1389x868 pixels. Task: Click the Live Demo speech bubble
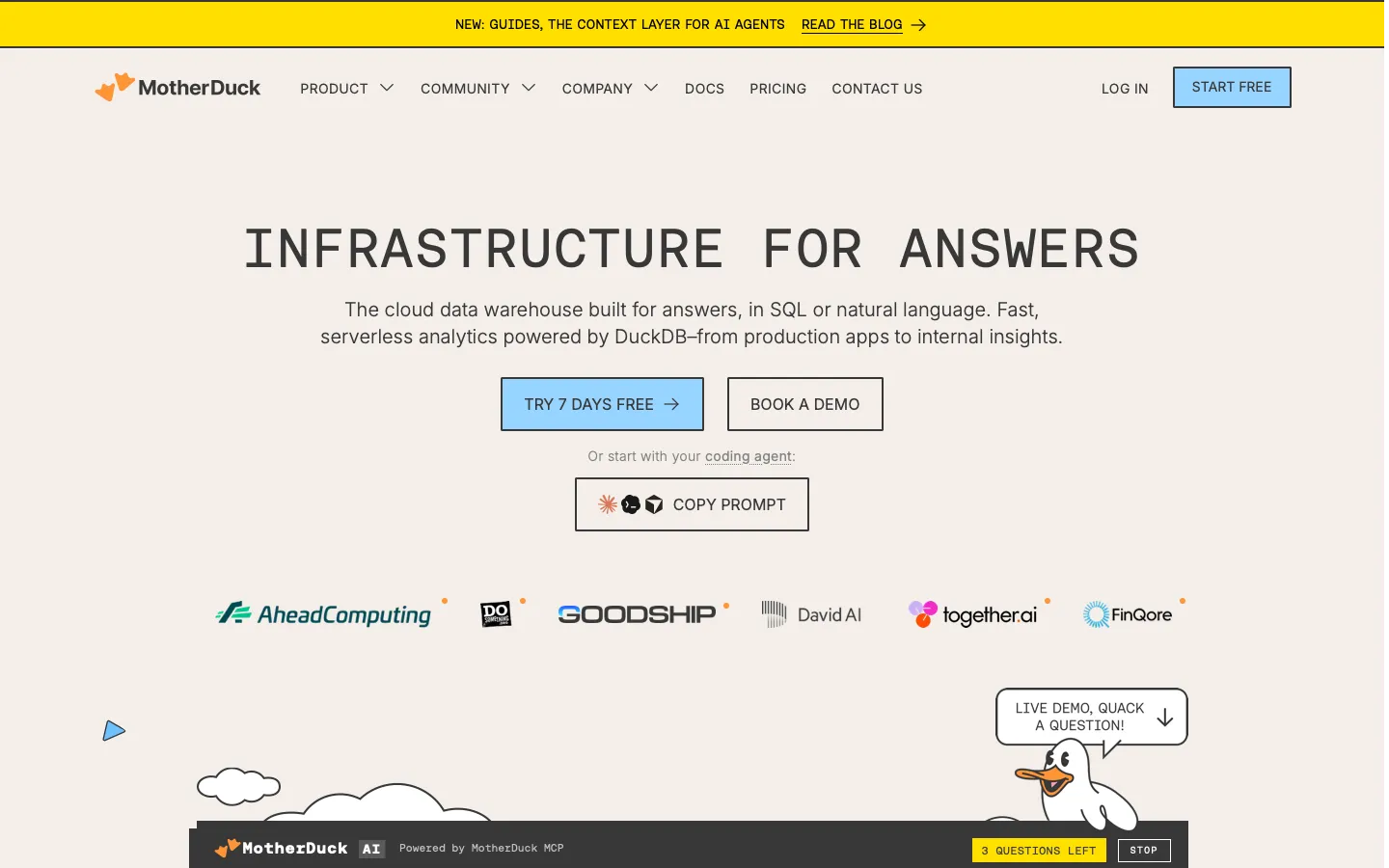(x=1091, y=717)
